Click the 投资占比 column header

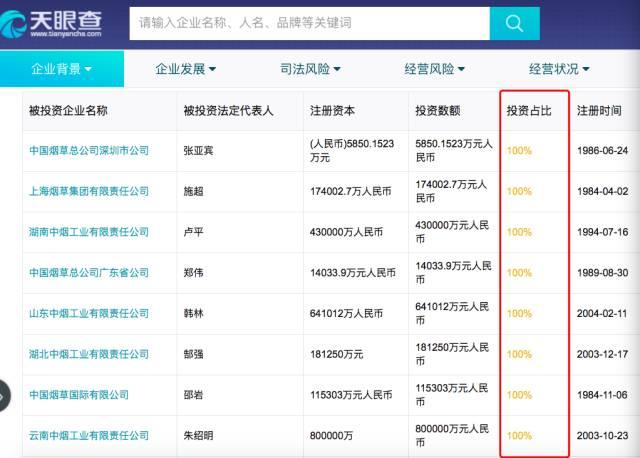tap(527, 110)
